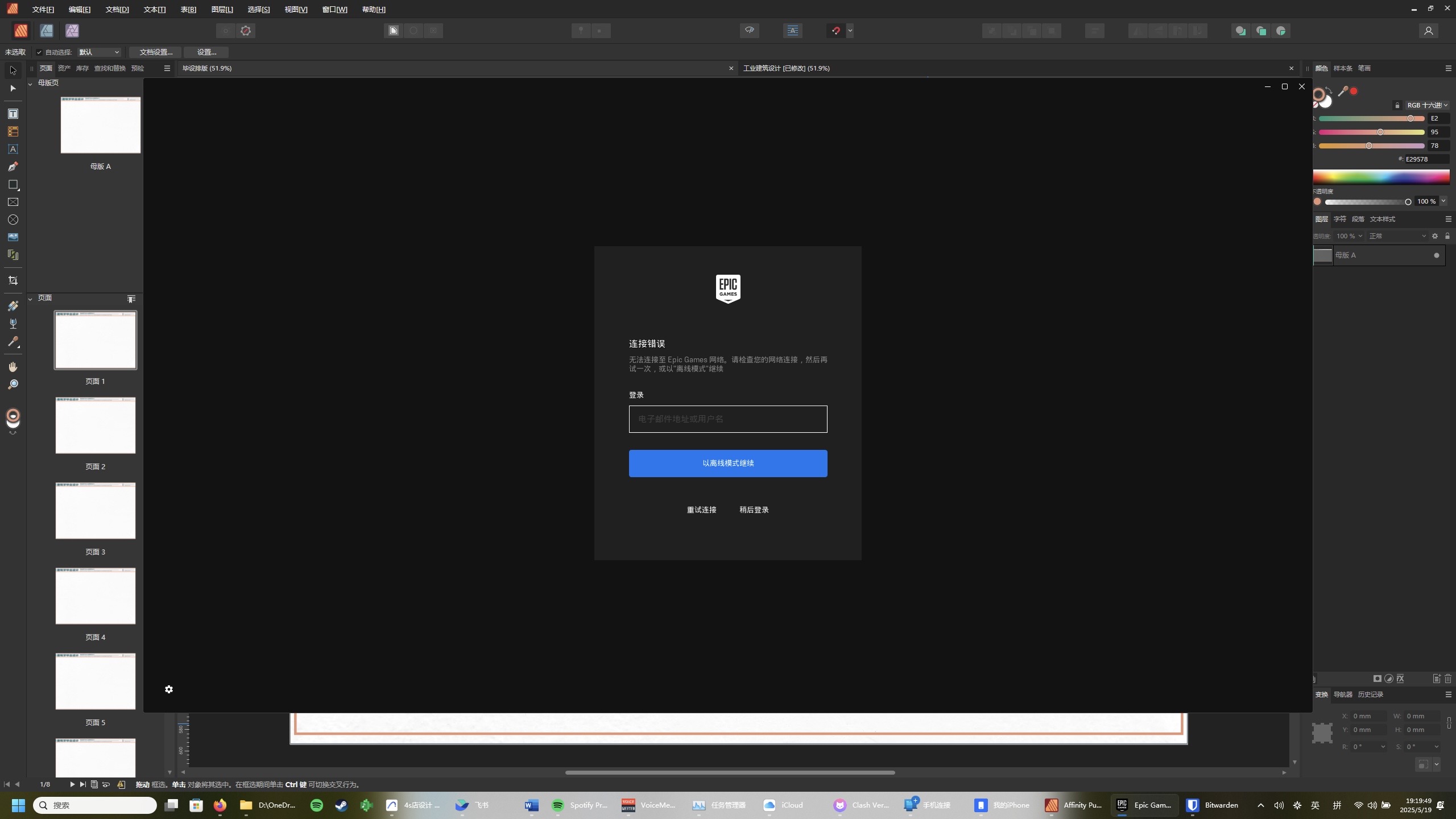Select the Move tool in Affinity toolbar
Image resolution: width=1456 pixels, height=819 pixels.
pos(13,71)
